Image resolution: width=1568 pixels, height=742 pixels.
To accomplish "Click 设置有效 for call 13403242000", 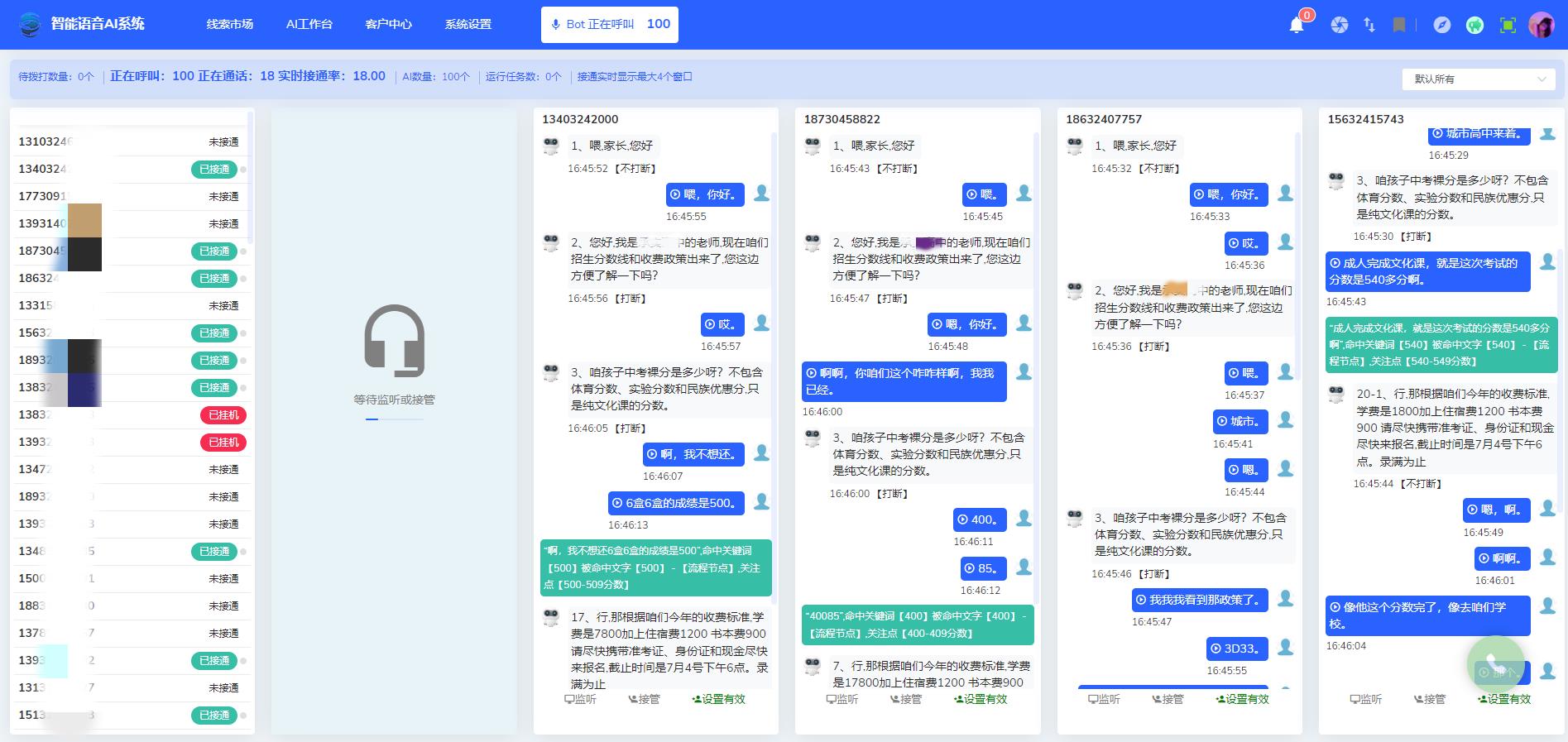I will pyautogui.click(x=718, y=699).
